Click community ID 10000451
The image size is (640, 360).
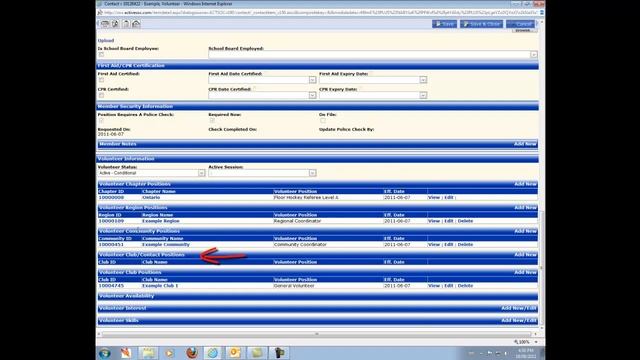pos(111,244)
